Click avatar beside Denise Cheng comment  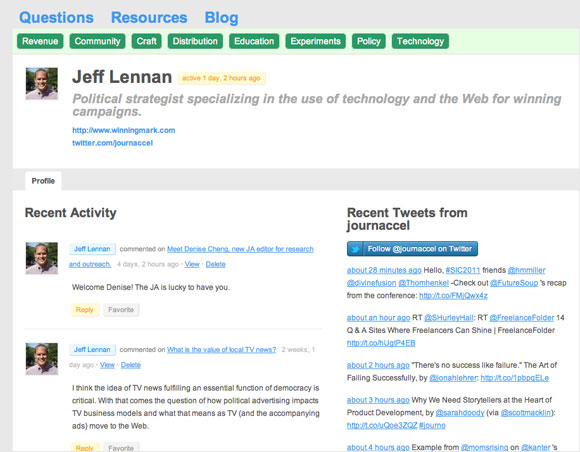pos(42,258)
